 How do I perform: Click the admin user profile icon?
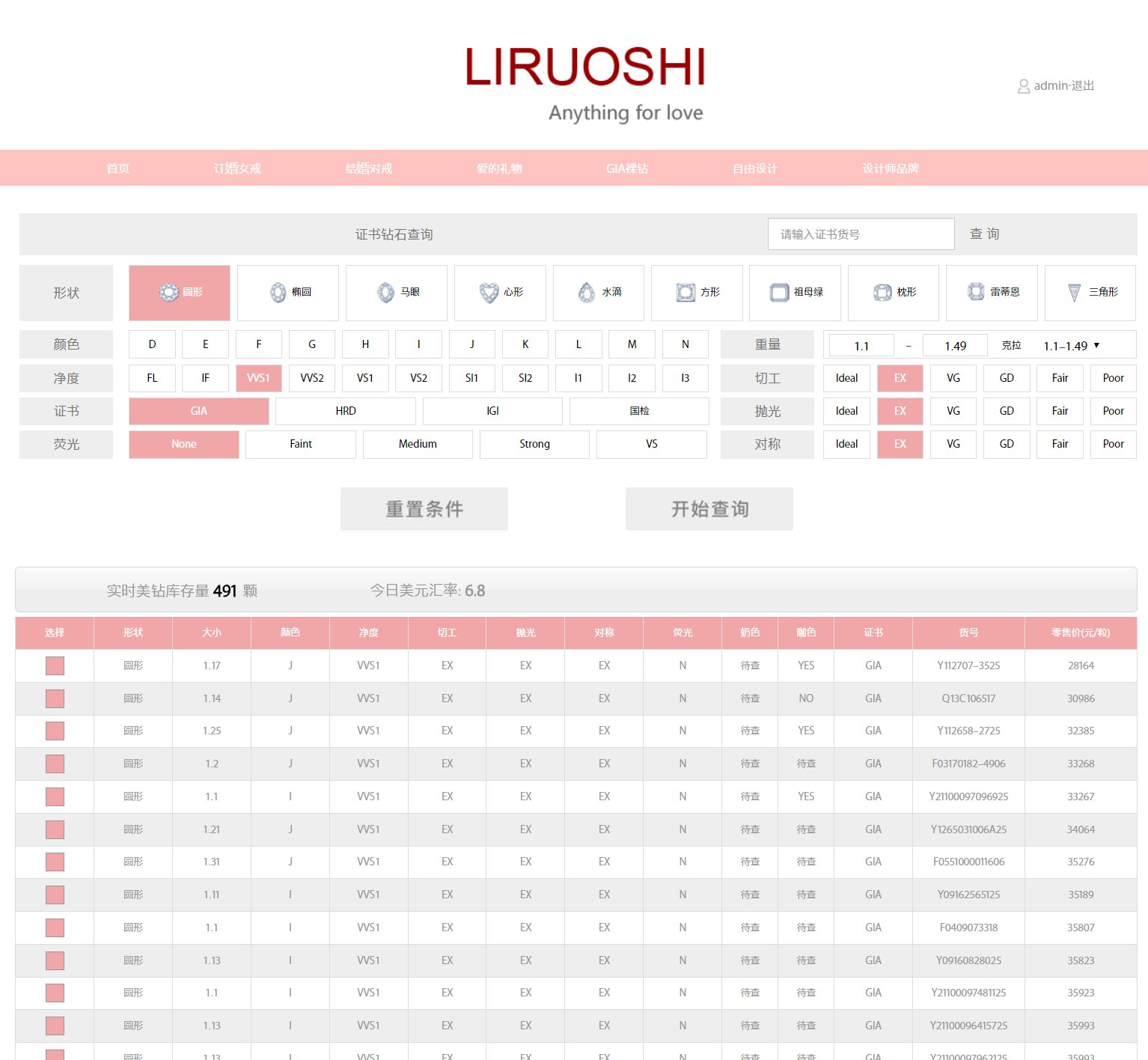[x=1024, y=87]
